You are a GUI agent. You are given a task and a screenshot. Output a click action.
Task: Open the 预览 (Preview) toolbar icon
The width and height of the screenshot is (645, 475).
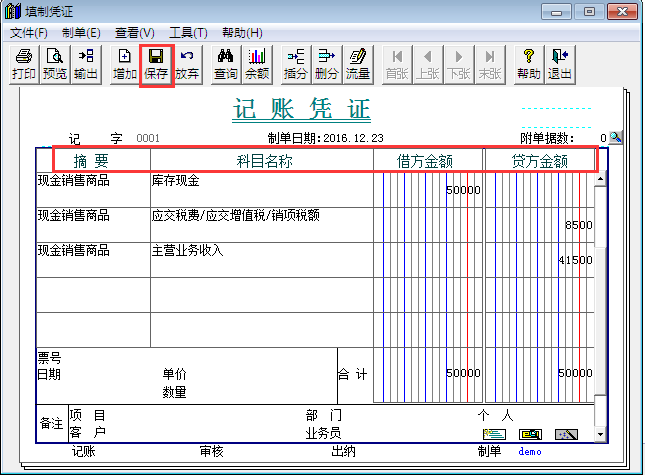[x=55, y=65]
